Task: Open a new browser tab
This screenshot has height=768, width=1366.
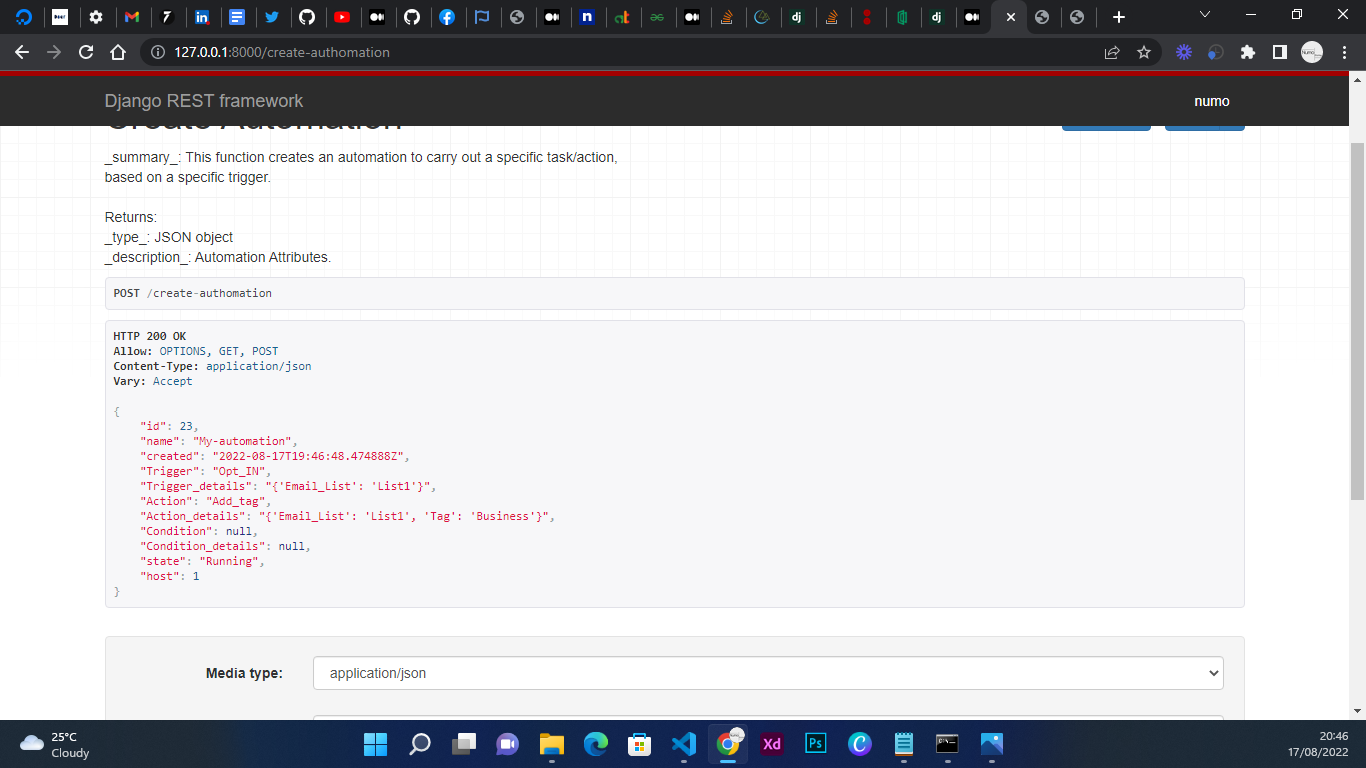Action: pyautogui.click(x=1119, y=17)
